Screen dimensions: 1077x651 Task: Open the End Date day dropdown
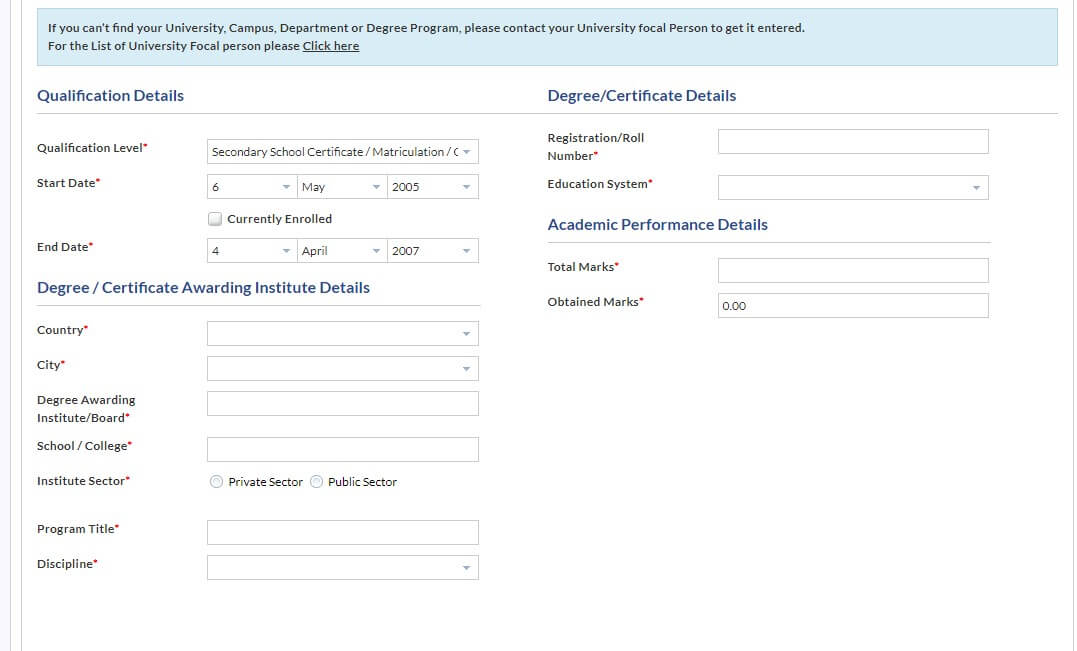tap(252, 251)
